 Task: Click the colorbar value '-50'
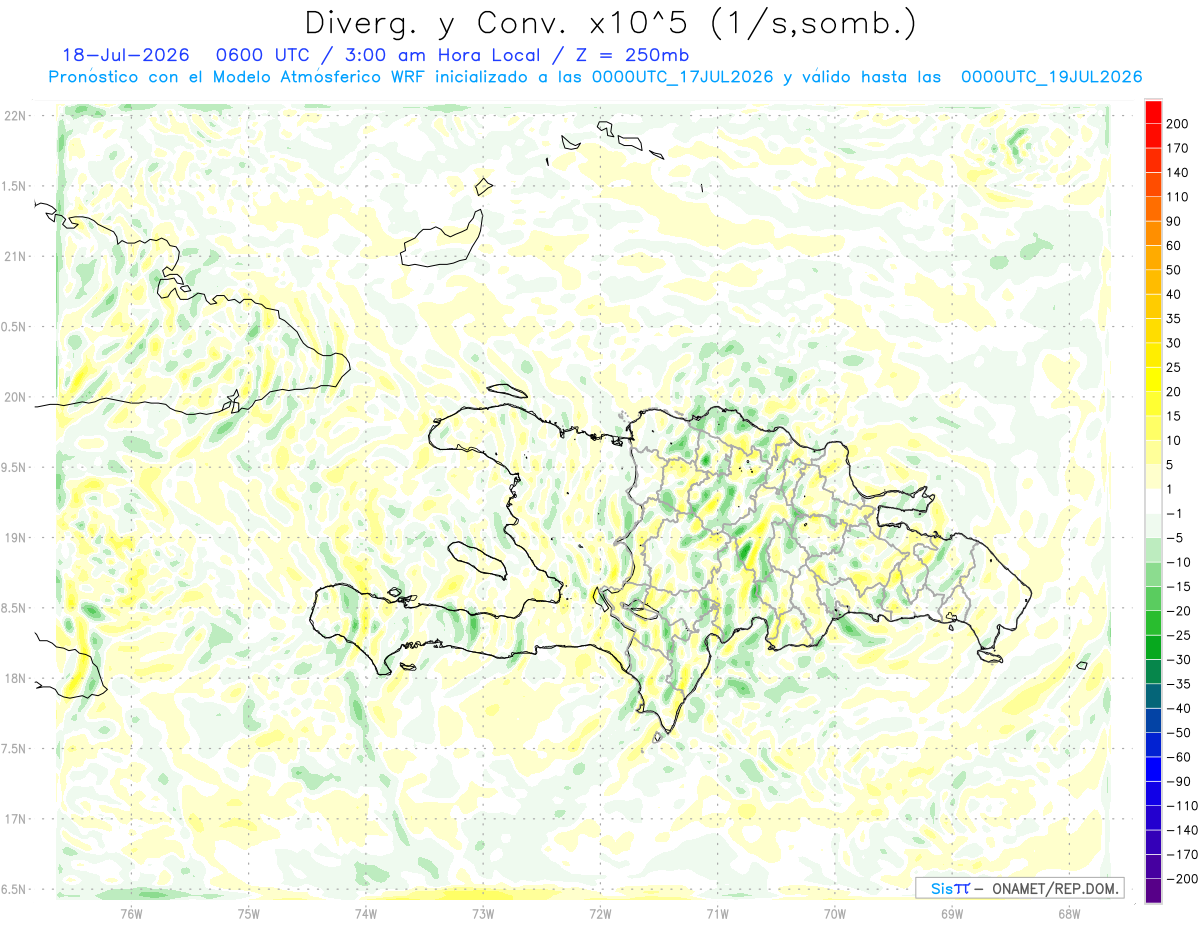[x=1179, y=733]
